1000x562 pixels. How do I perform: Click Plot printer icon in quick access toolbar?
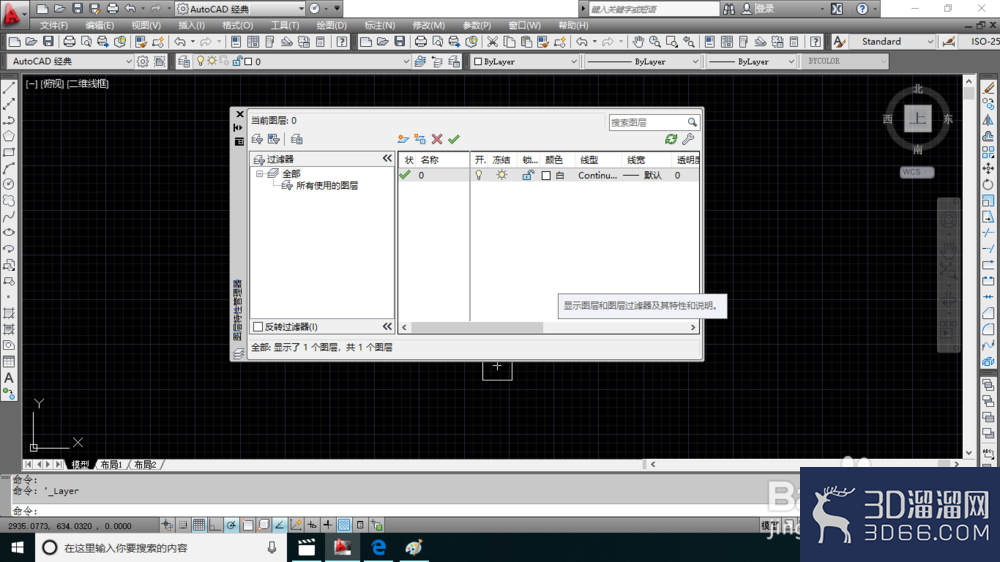tap(112, 9)
